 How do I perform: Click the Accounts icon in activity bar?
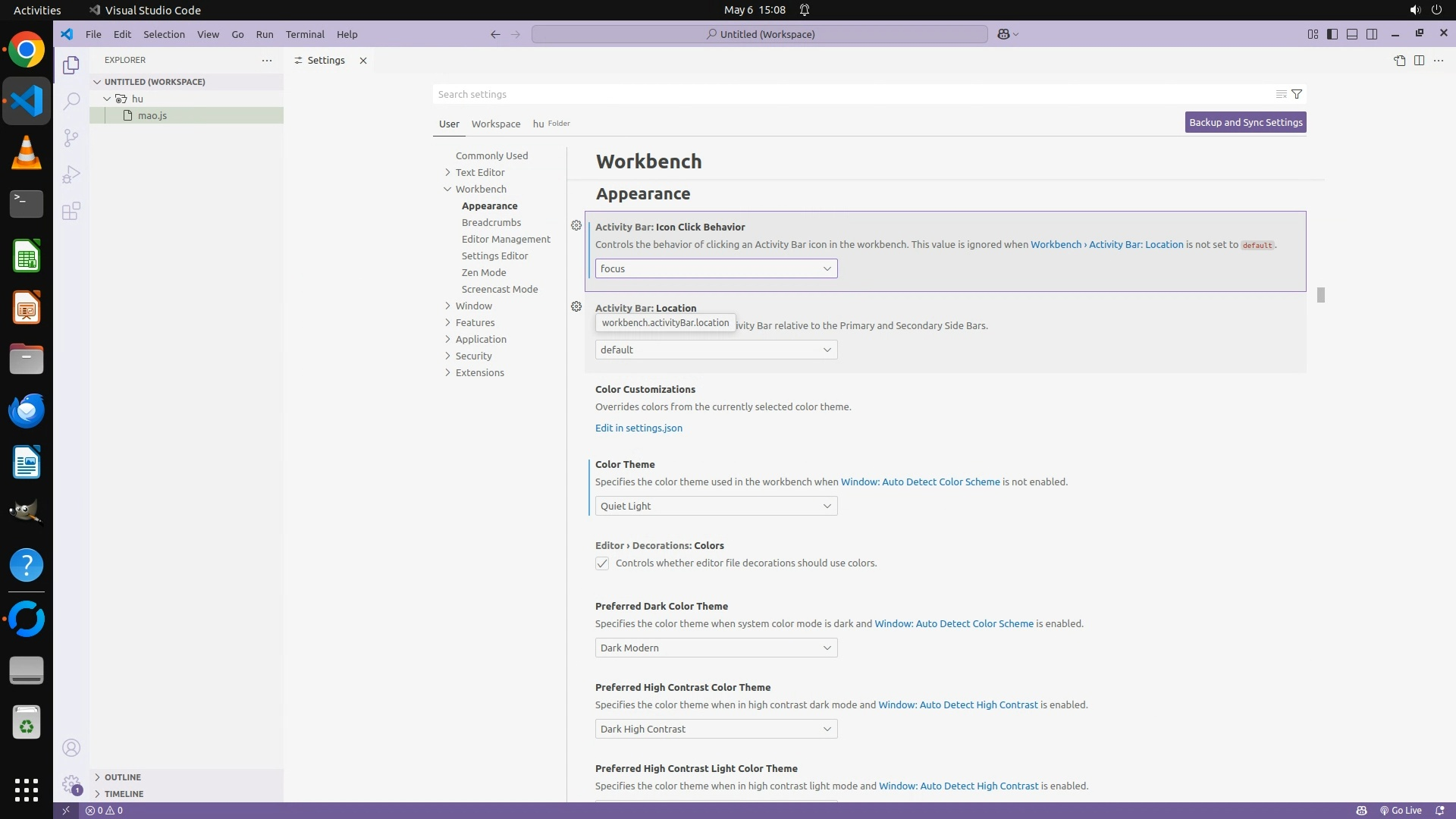pyautogui.click(x=71, y=748)
